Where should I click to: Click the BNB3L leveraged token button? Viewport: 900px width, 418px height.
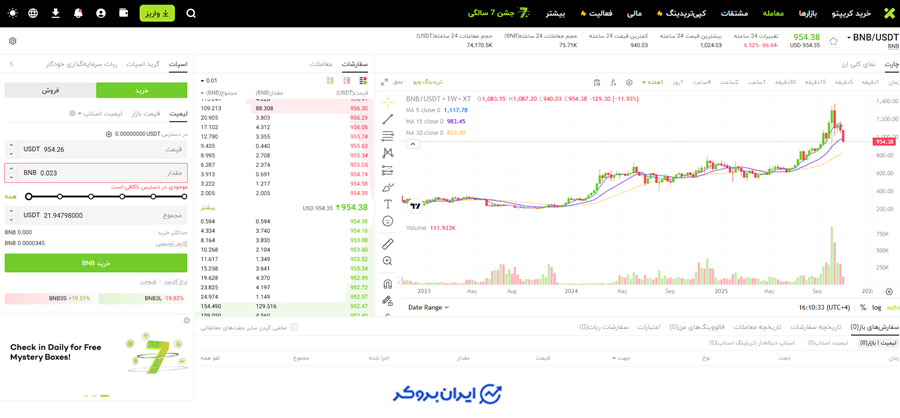pyautogui.click(x=143, y=299)
